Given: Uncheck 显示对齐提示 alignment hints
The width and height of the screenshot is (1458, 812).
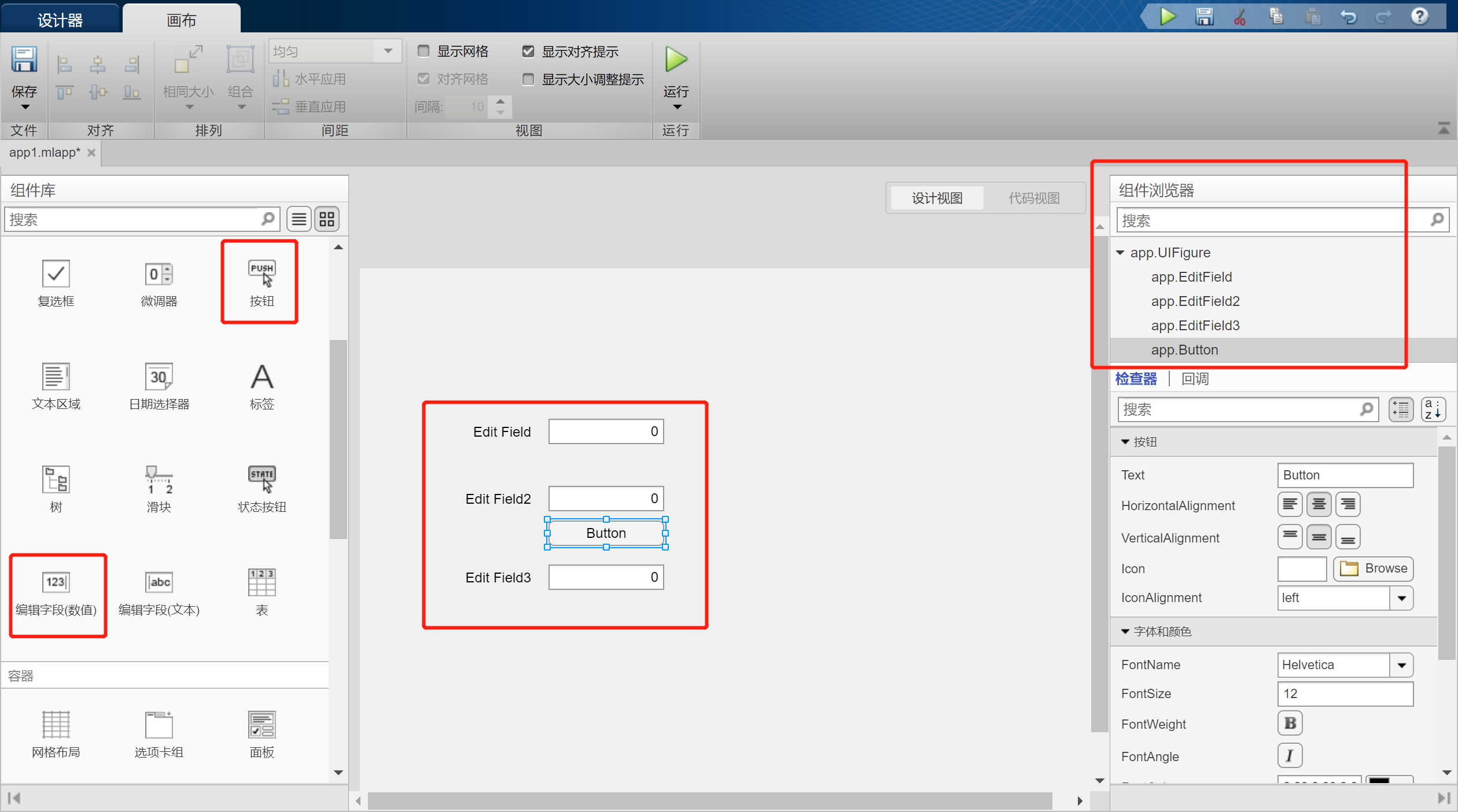Looking at the screenshot, I should pos(528,51).
